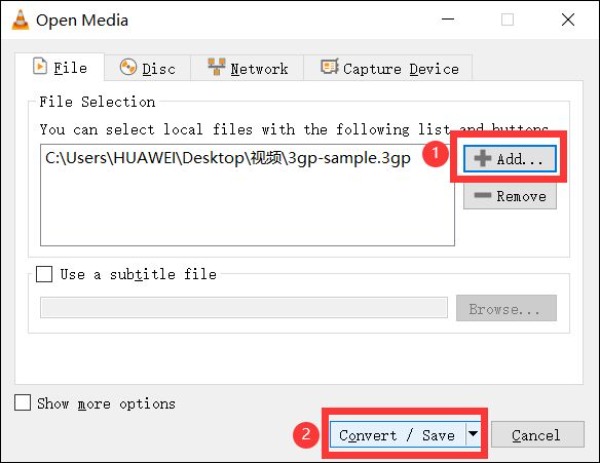
Task: Click the disc icon on Disc tab
Action: point(128,67)
